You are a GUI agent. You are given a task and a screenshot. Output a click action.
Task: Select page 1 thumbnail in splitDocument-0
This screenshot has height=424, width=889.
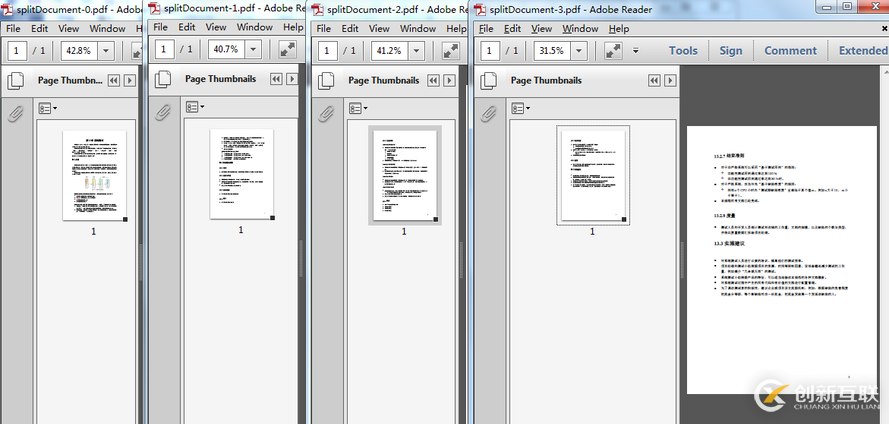pos(94,176)
